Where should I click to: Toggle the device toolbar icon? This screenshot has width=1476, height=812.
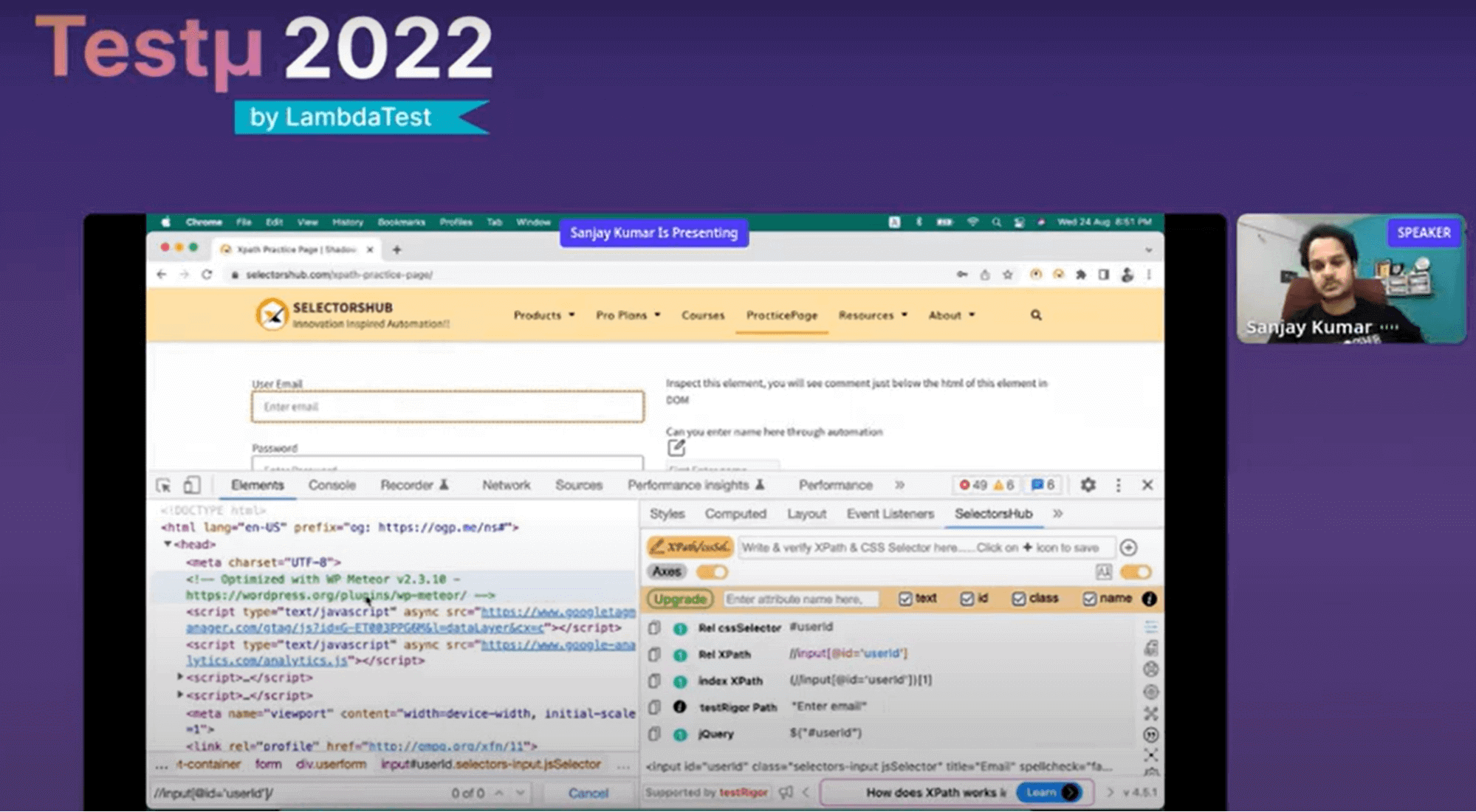coord(191,485)
